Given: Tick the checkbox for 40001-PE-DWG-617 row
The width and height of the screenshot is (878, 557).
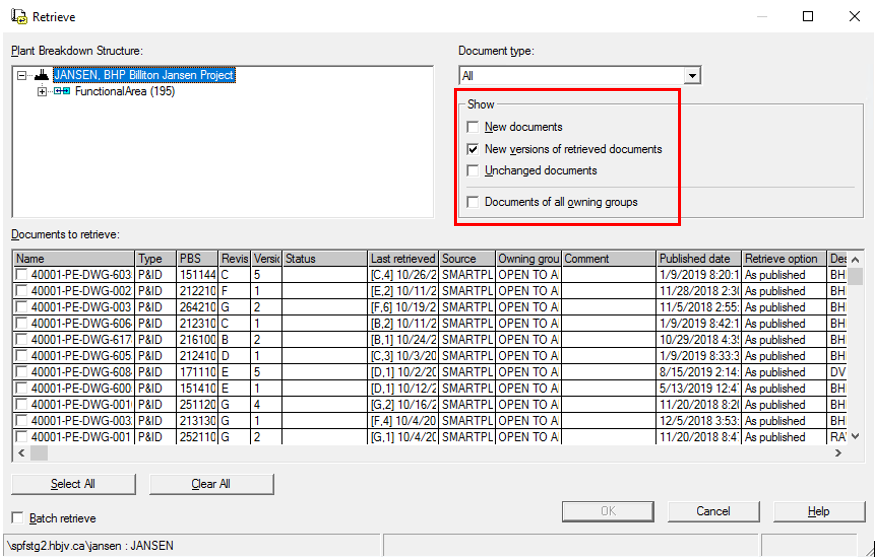Looking at the screenshot, I should pos(21,340).
